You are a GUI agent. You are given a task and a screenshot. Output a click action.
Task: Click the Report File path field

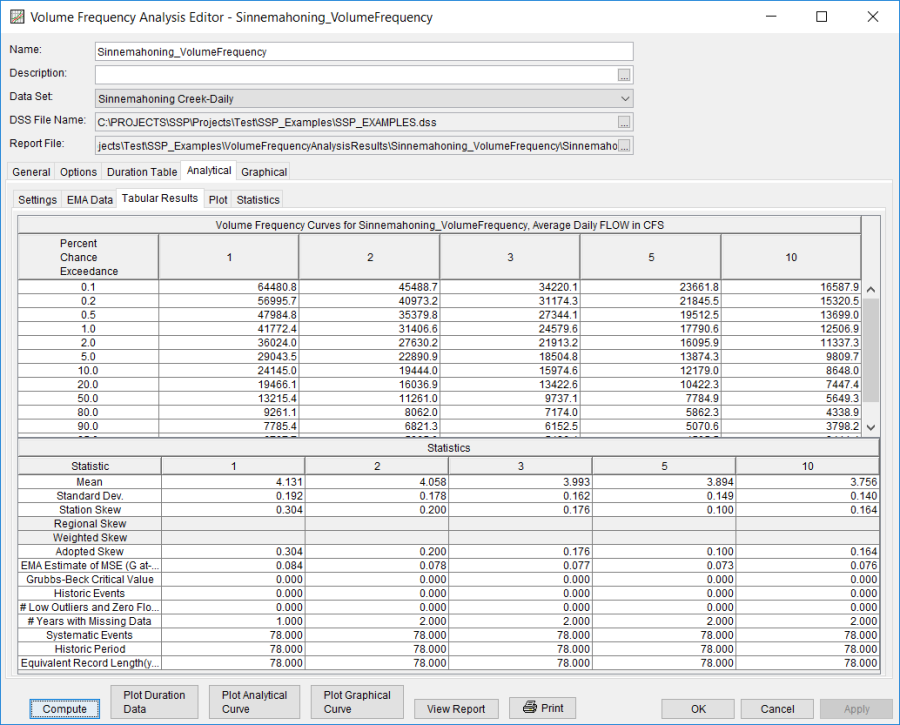(356, 146)
